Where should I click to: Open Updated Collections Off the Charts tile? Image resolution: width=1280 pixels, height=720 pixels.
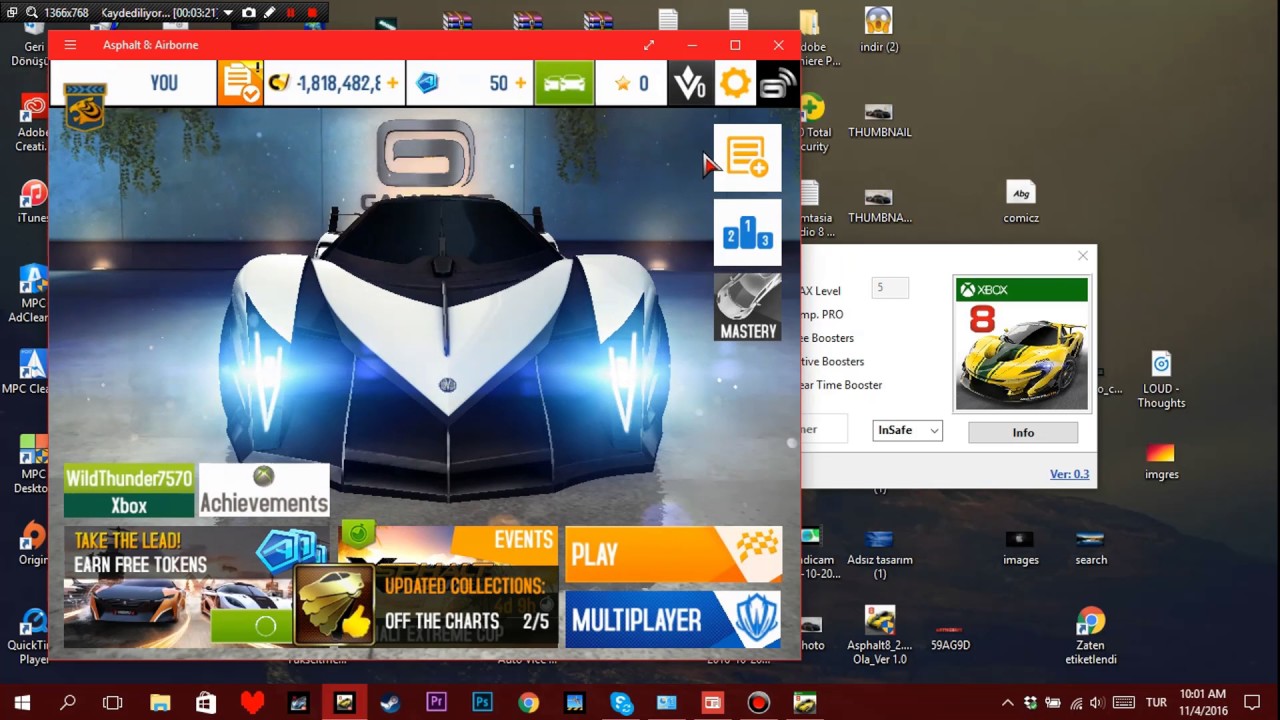[x=428, y=605]
